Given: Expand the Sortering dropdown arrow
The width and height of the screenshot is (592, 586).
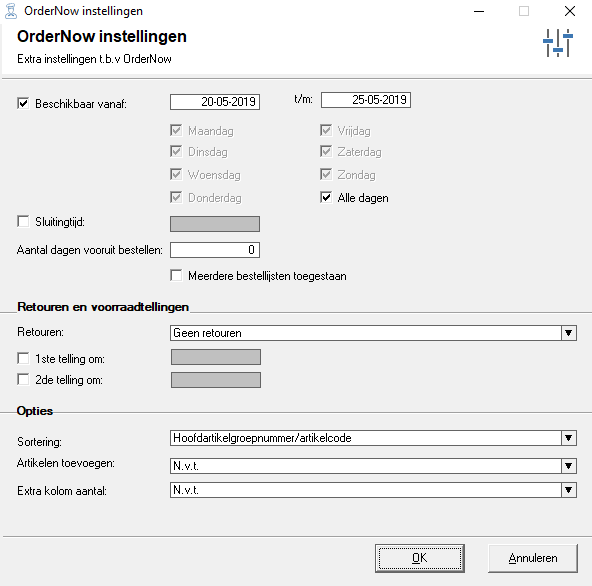Looking at the screenshot, I should click(569, 438).
